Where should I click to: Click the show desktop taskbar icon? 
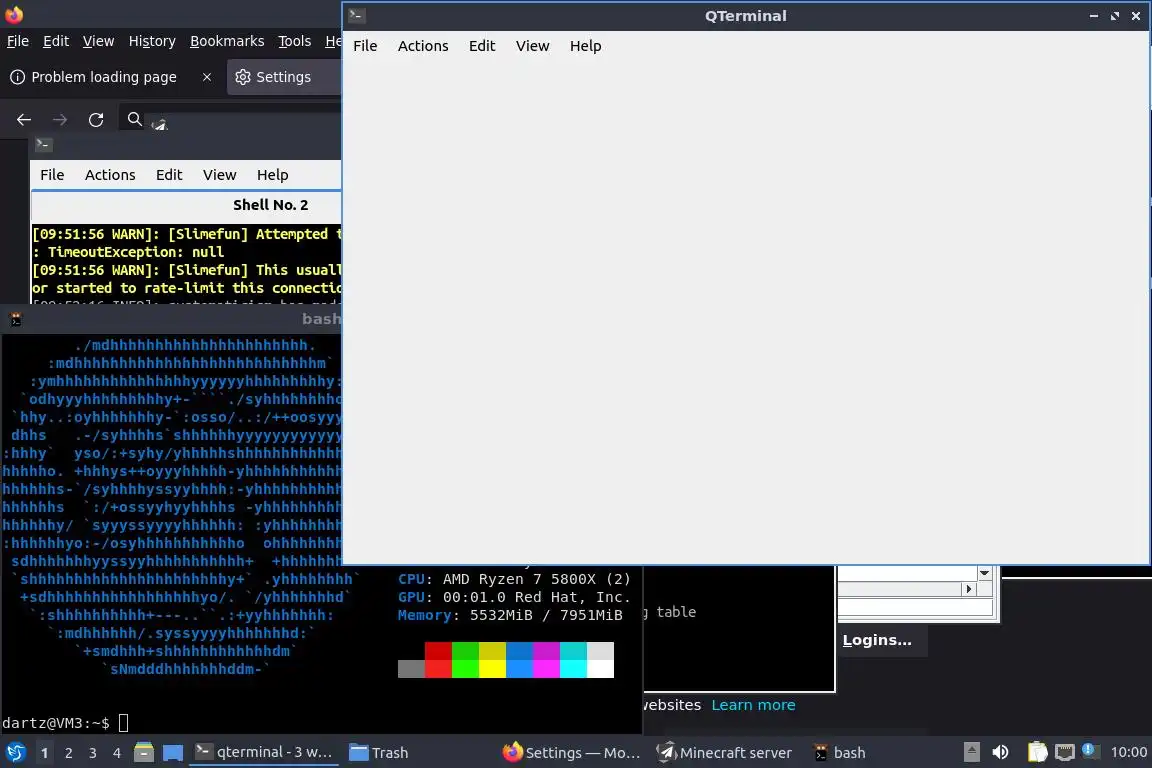pyautogui.click(x=173, y=753)
